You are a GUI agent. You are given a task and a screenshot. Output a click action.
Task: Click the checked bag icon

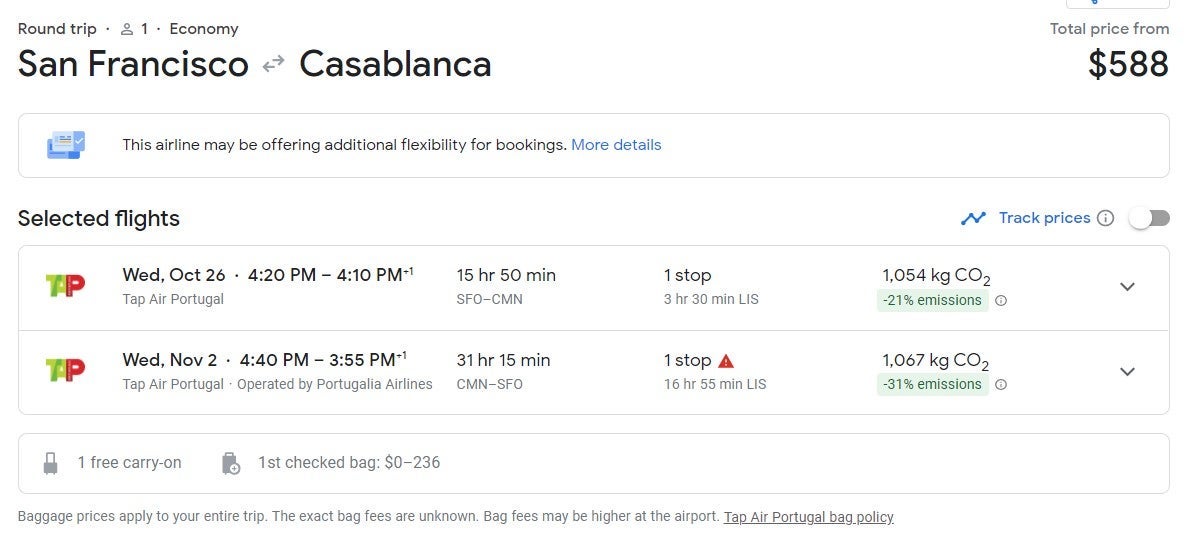[230, 463]
